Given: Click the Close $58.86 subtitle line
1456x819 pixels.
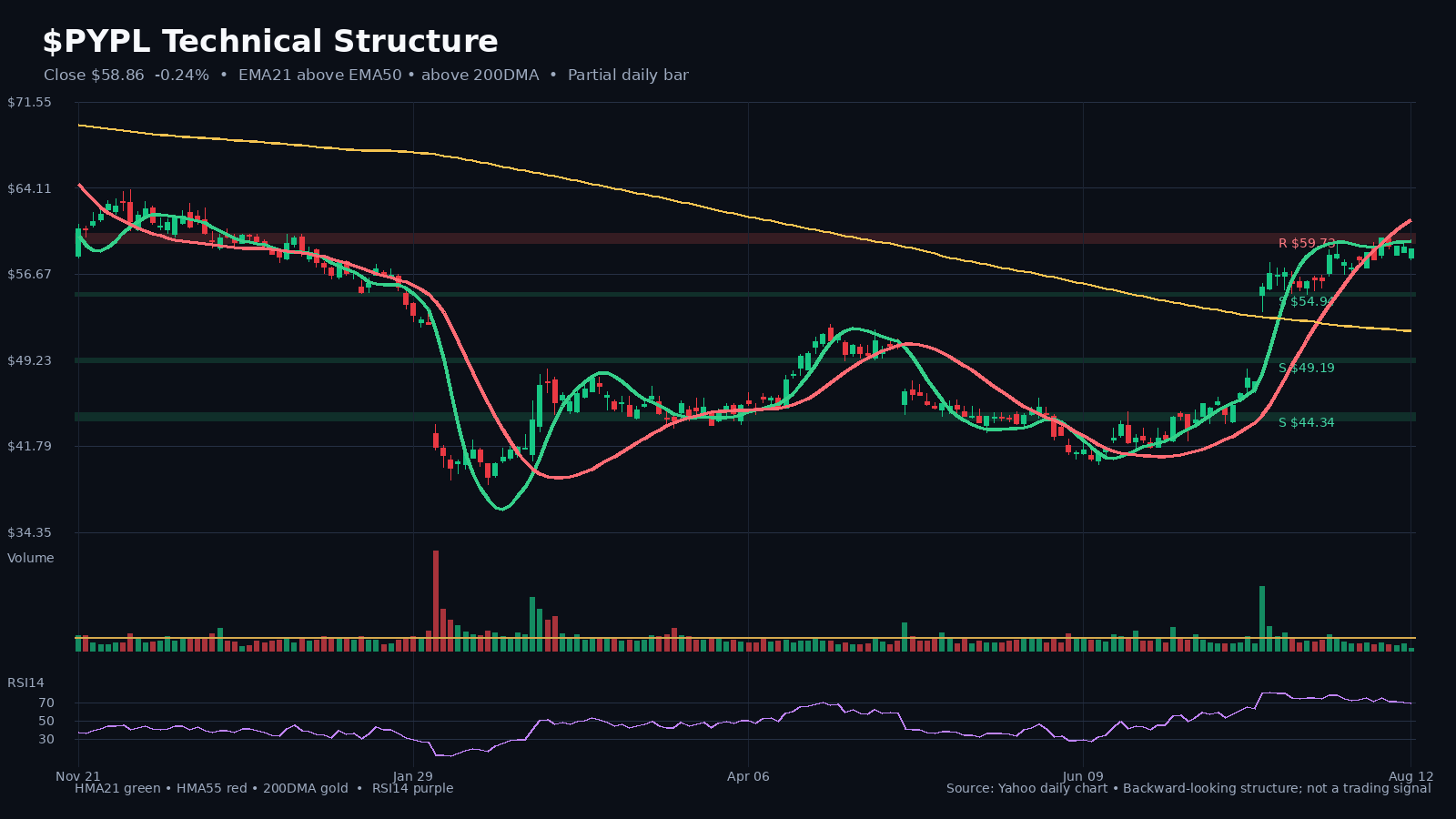Looking at the screenshot, I should (x=366, y=76).
